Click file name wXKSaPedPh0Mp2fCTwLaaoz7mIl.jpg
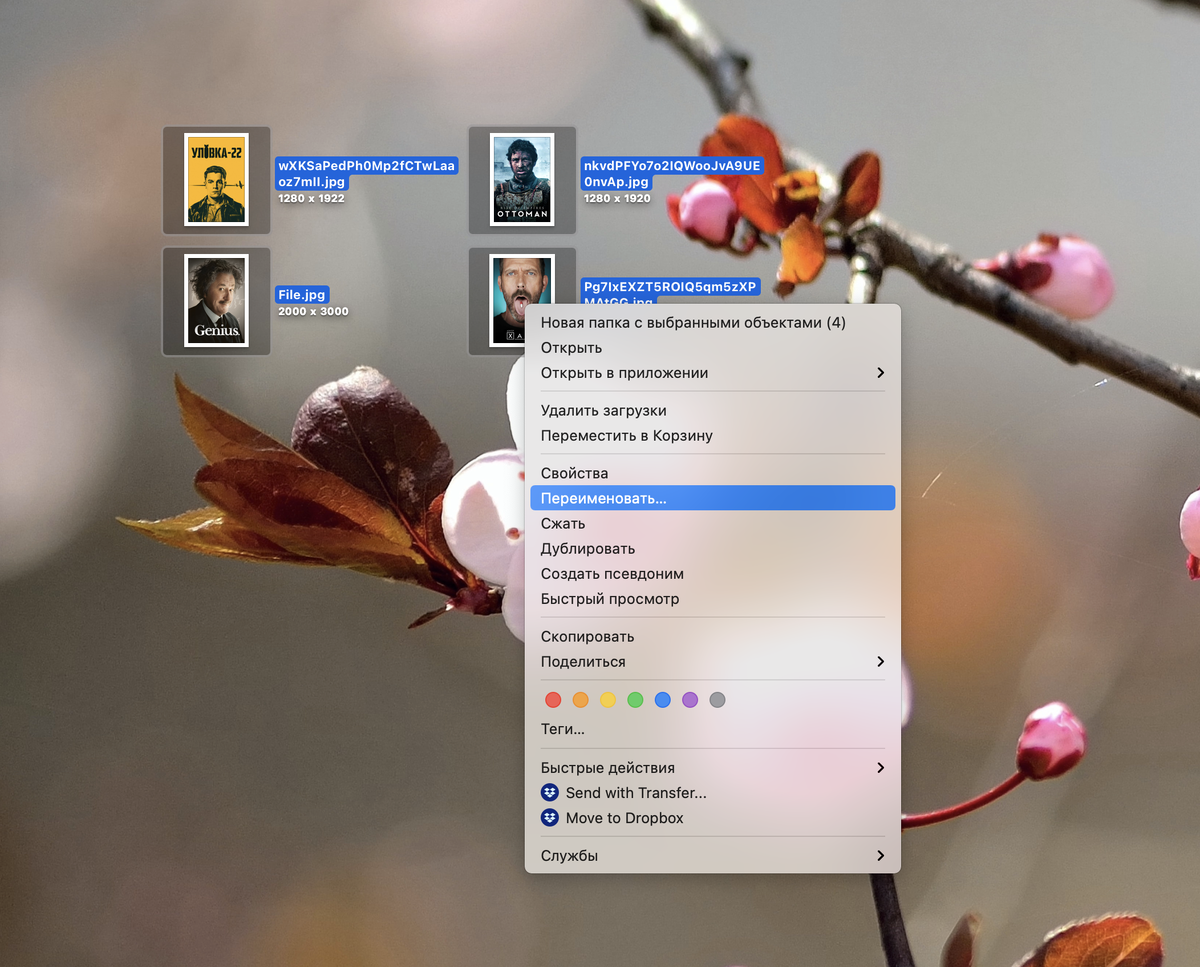1200x967 pixels. click(367, 174)
